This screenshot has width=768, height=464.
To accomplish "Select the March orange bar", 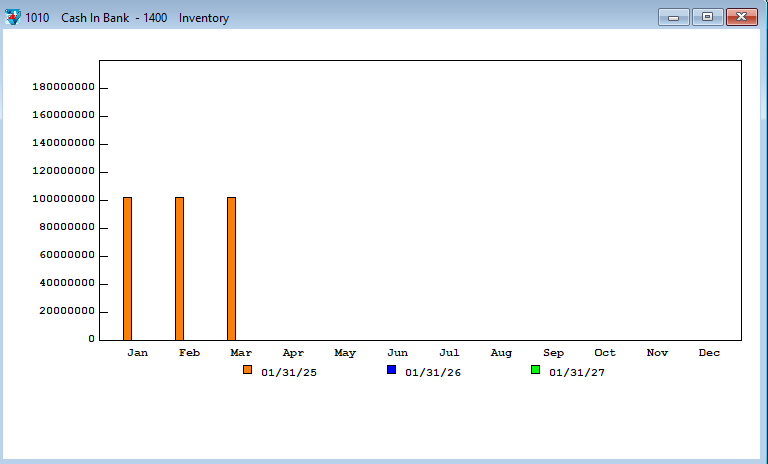I will [x=231, y=268].
